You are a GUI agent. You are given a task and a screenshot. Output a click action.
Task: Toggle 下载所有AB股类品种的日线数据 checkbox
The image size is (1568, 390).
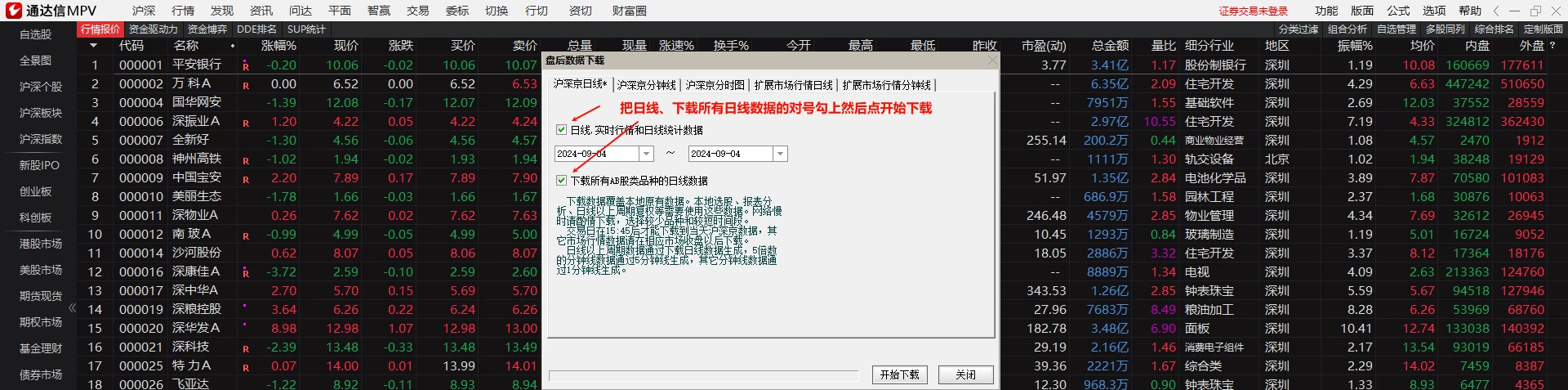(x=561, y=181)
